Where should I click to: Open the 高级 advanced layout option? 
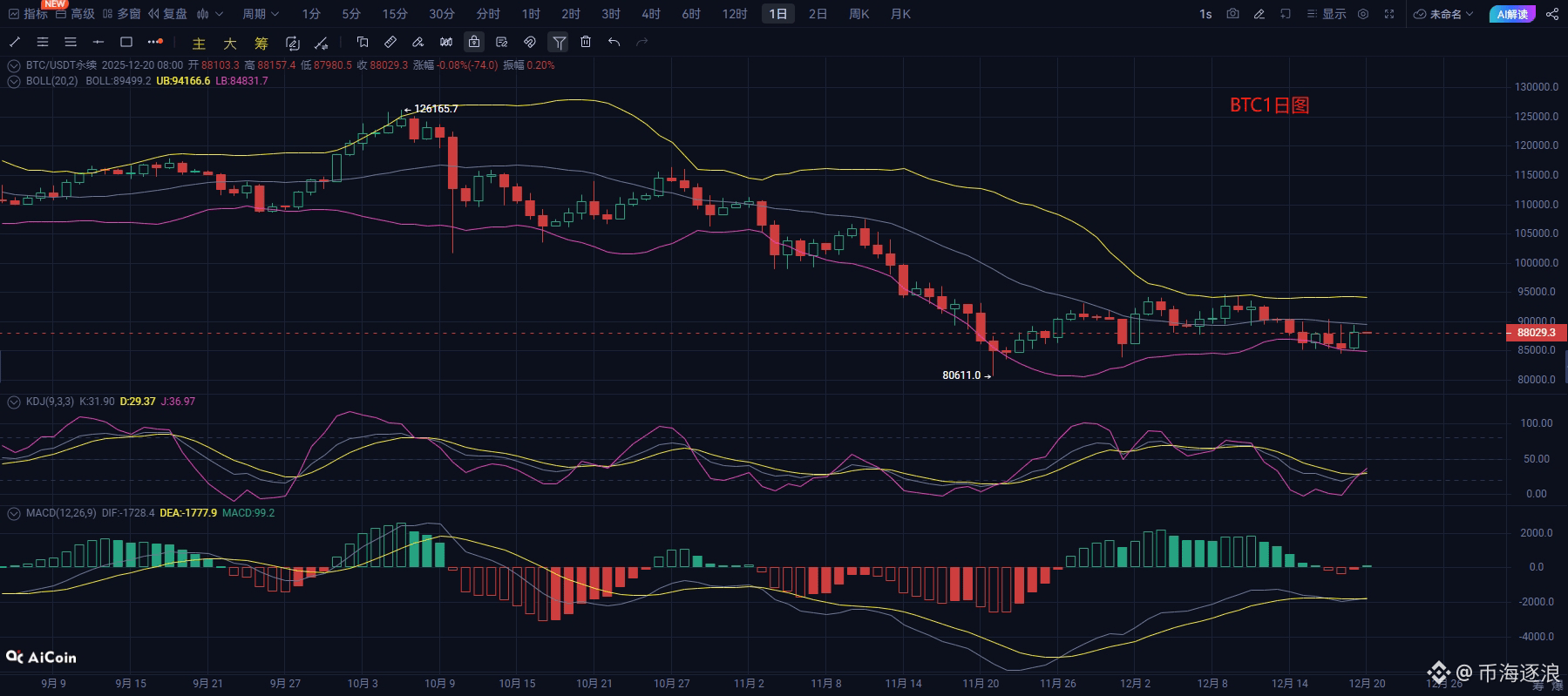(75, 14)
